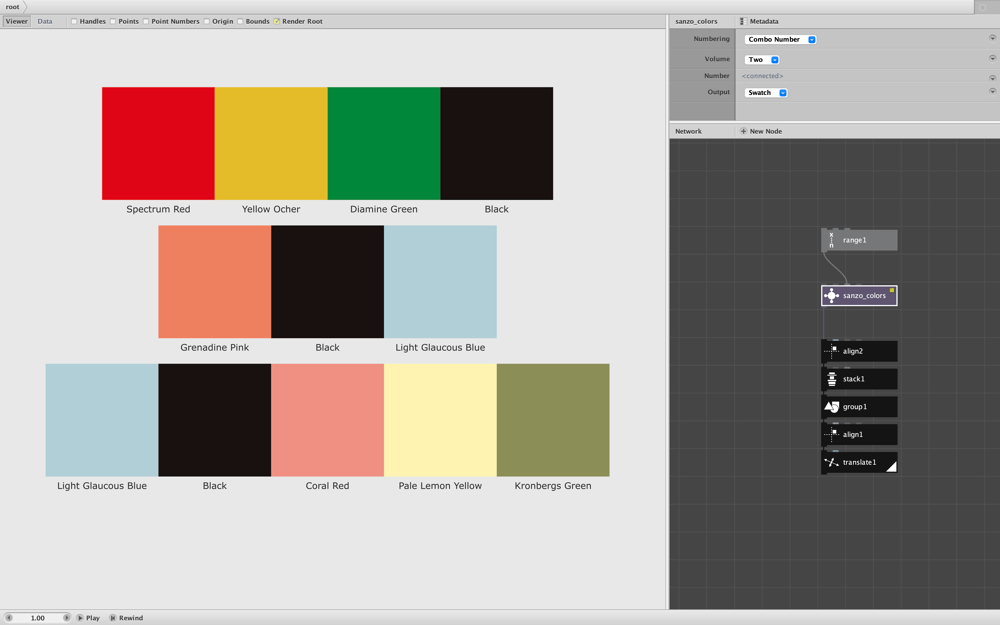1000x625 pixels.
Task: Open the Volume row options arrow
Action: click(x=992, y=59)
